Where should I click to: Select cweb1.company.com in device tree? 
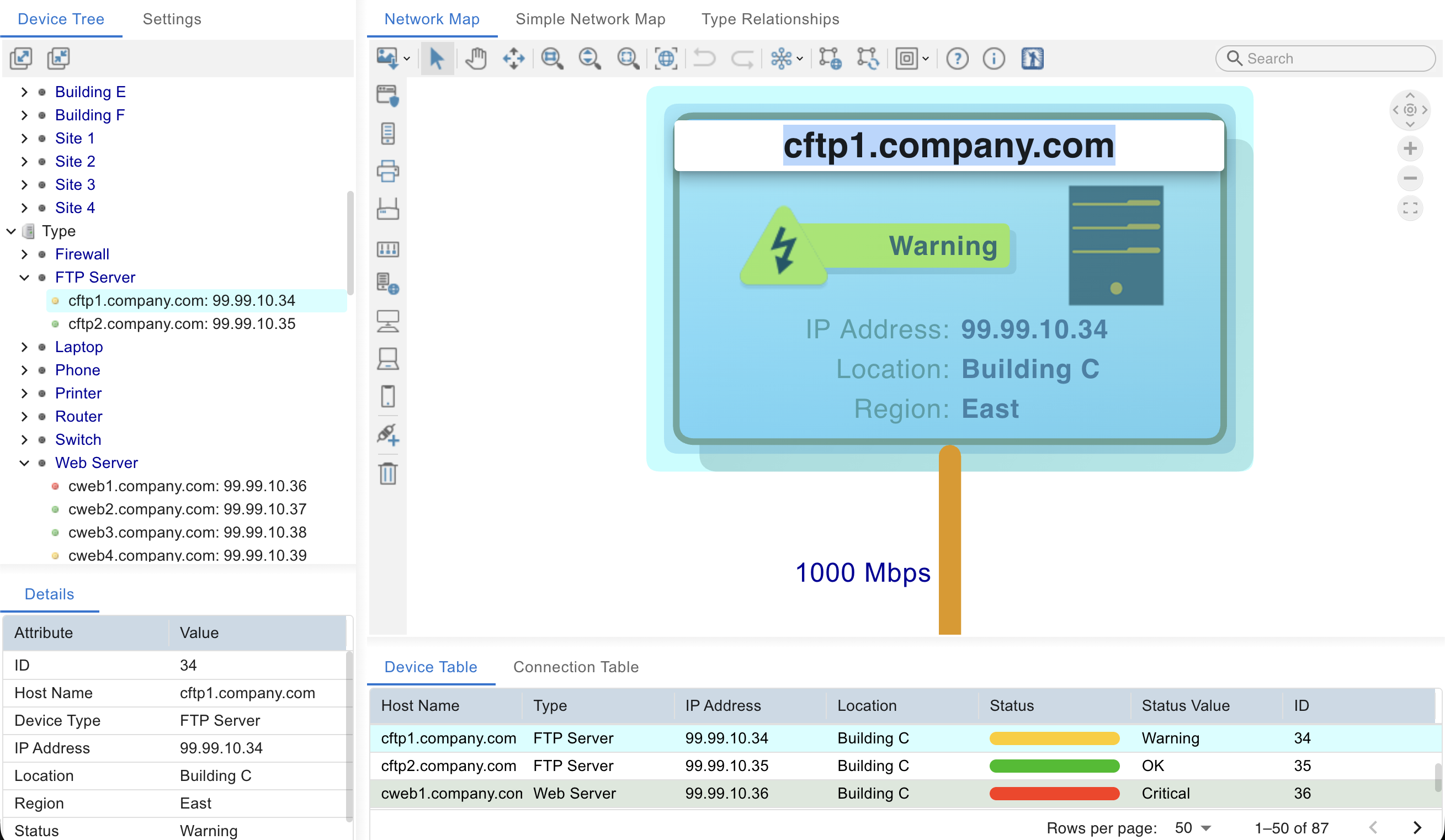tap(187, 486)
